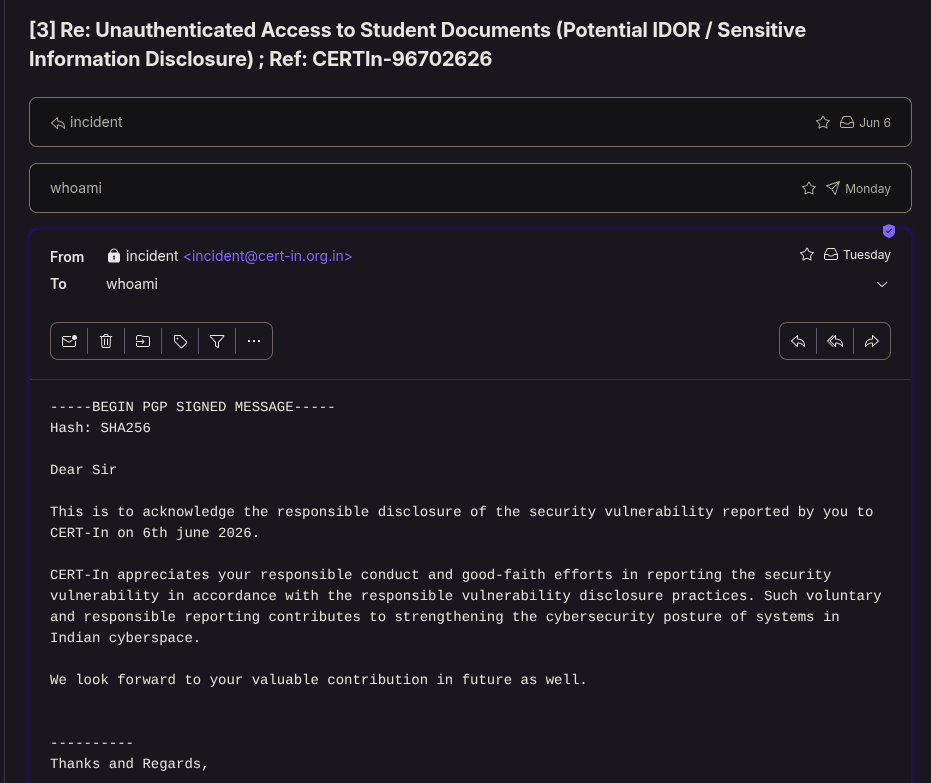Screen dimensions: 931x783
Task: Click the Monday date label
Action: tap(867, 189)
